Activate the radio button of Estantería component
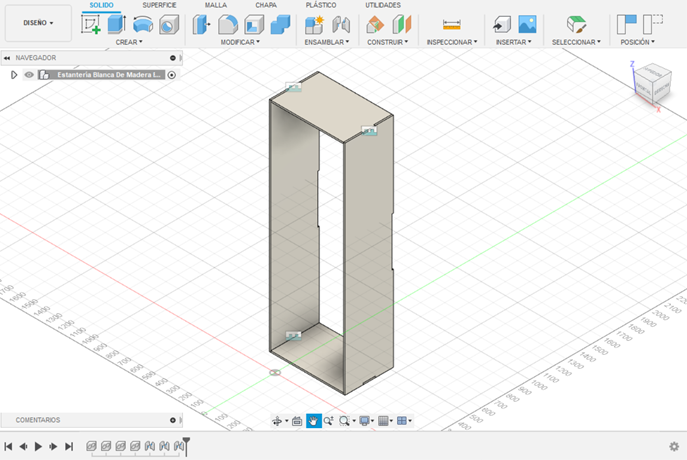This screenshot has height=460, width=687. (172, 75)
